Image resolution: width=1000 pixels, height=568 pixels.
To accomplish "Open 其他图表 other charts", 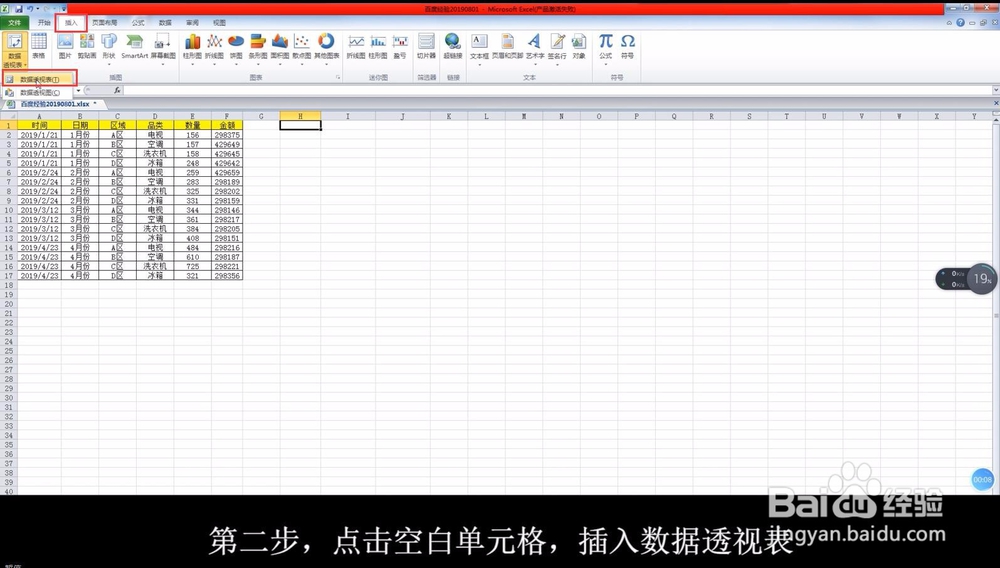I will [327, 47].
